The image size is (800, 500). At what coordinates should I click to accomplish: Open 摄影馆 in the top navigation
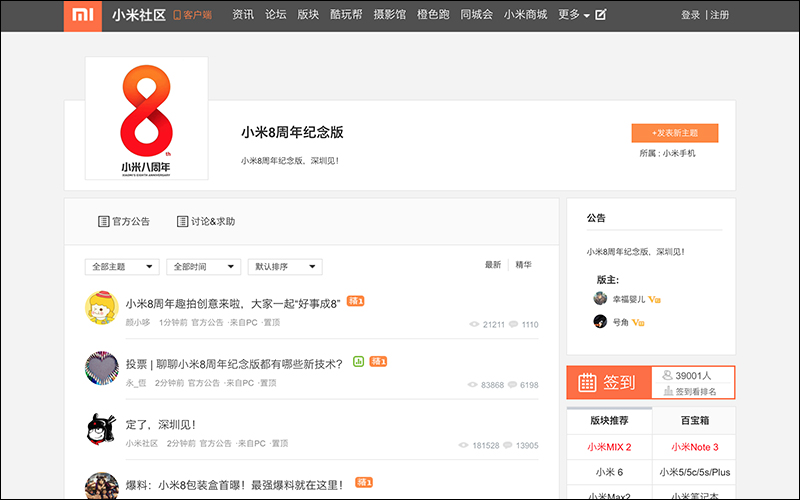[x=389, y=15]
